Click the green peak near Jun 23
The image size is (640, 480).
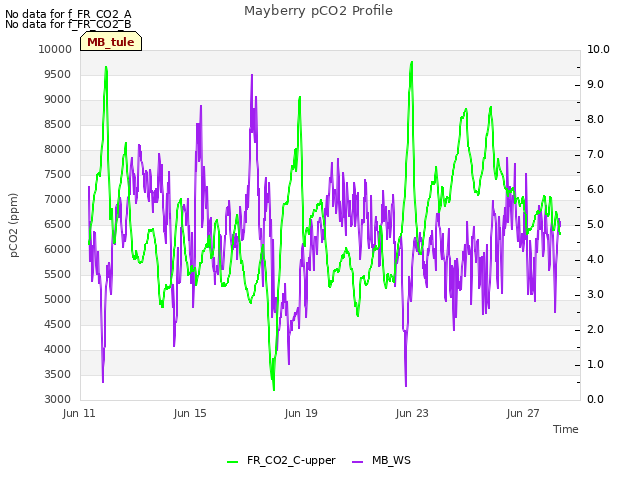pos(412,62)
